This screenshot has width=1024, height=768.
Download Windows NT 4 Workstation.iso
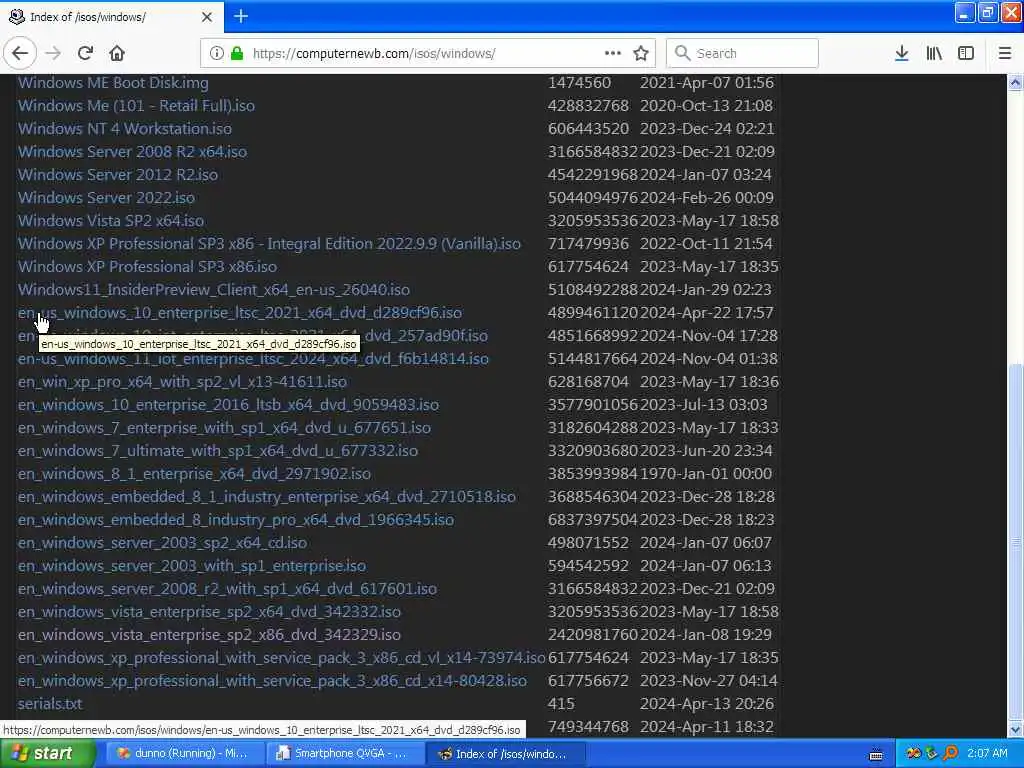point(125,129)
